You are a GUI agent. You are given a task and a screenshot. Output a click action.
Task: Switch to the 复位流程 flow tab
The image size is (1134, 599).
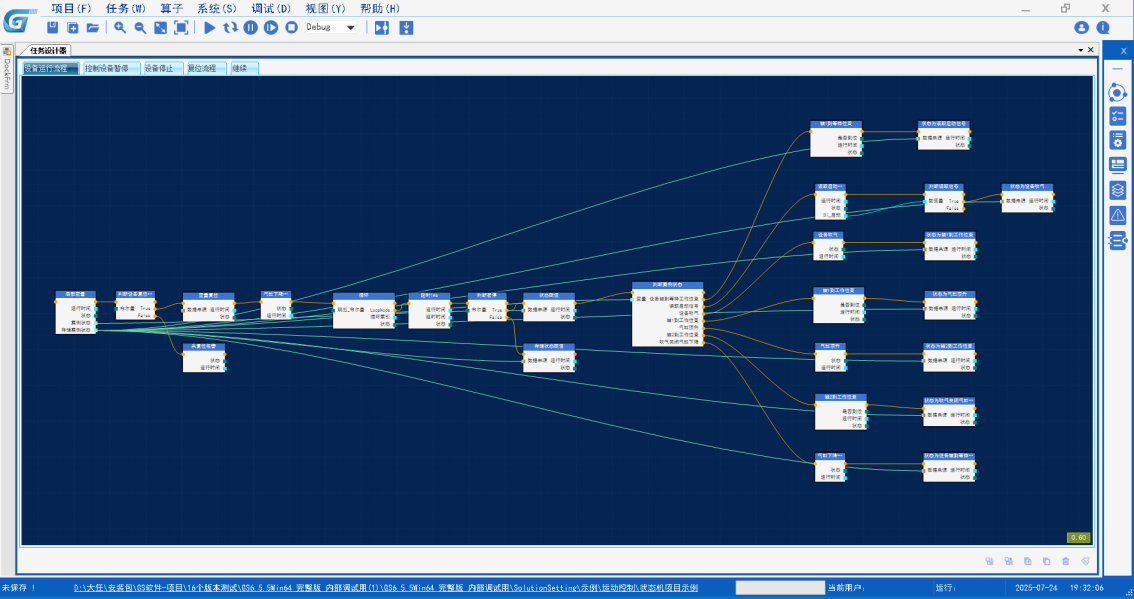coord(204,68)
